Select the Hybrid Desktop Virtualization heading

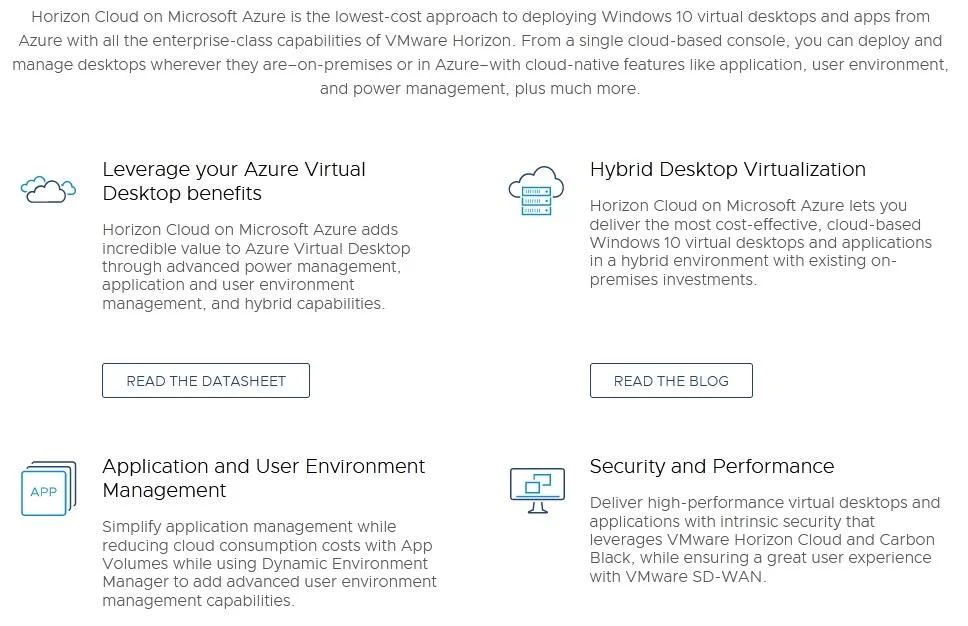728,169
